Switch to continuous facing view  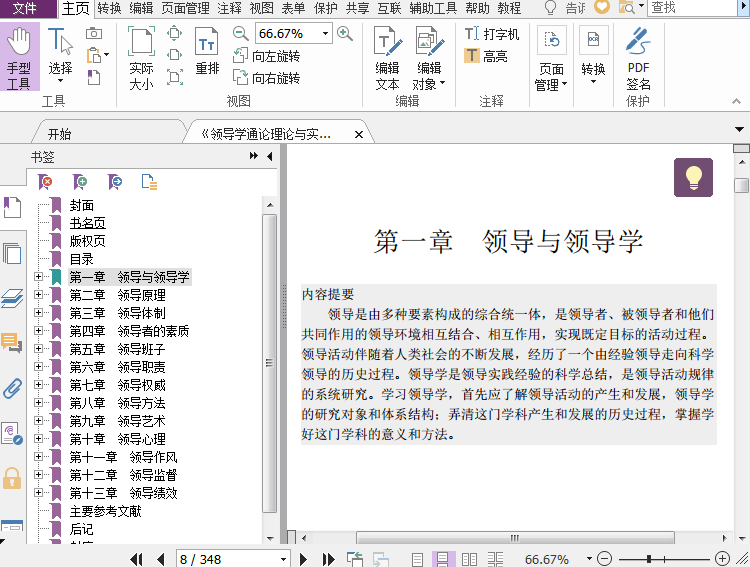(x=495, y=559)
